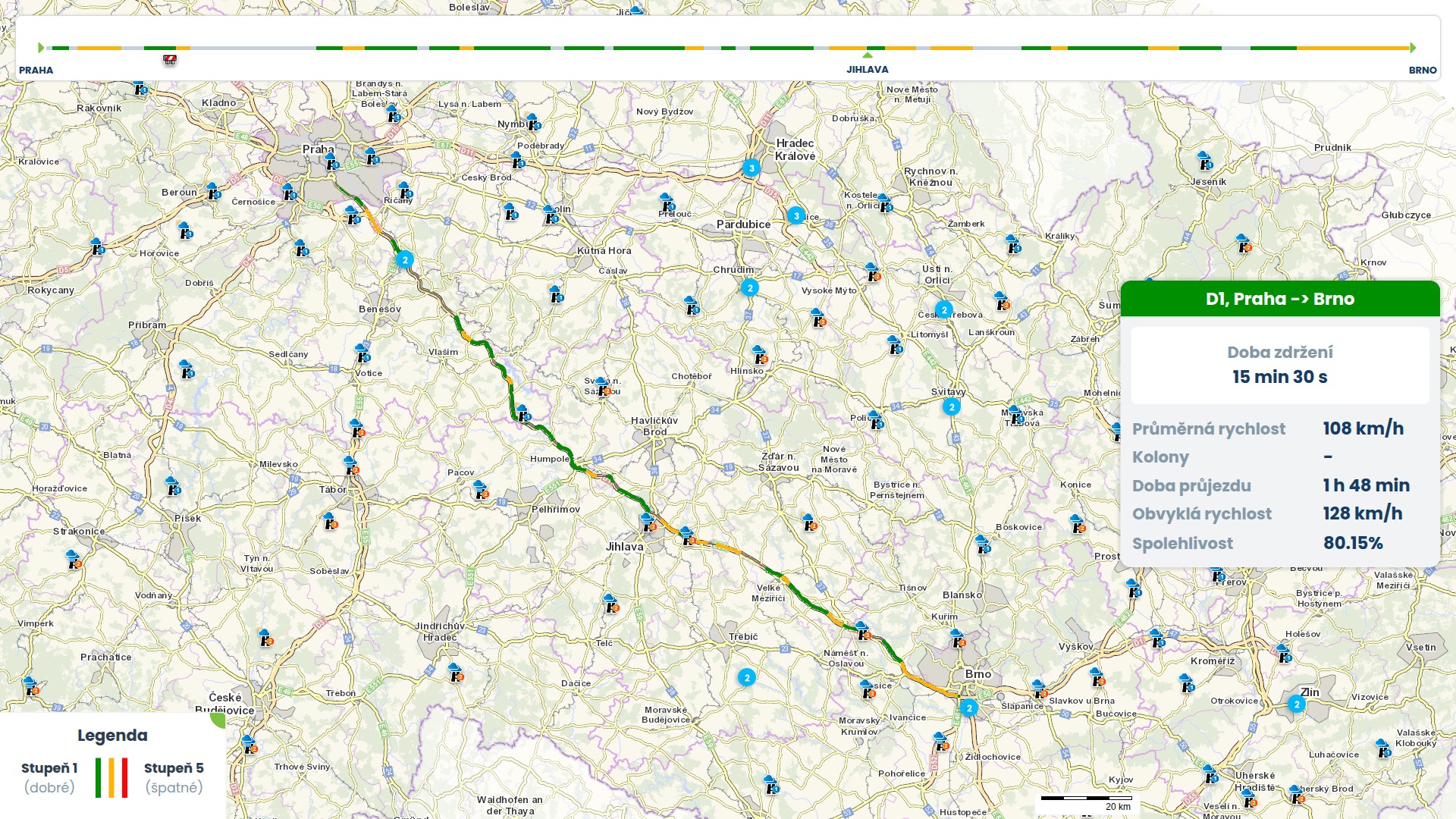Click the cluster marker 2 beside Zlín
Image resolution: width=1456 pixels, height=819 pixels.
pos(1297,704)
